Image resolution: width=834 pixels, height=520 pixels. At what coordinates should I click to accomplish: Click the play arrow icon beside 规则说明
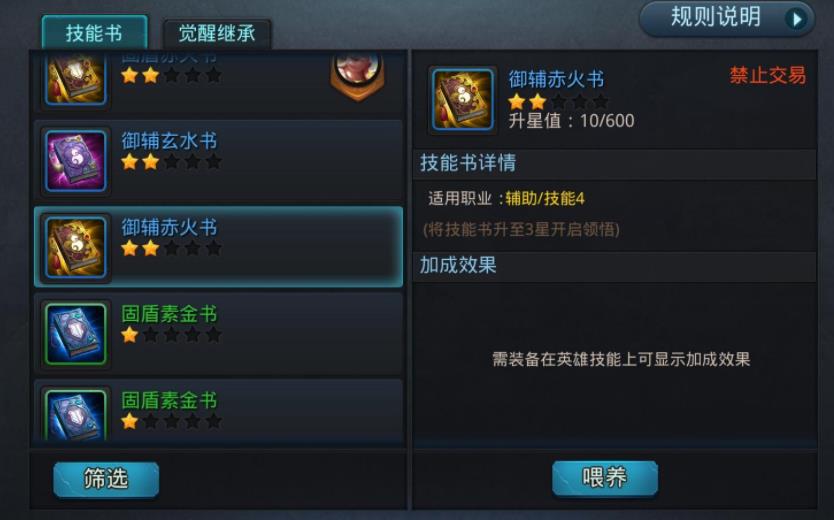pyautogui.click(x=796, y=19)
